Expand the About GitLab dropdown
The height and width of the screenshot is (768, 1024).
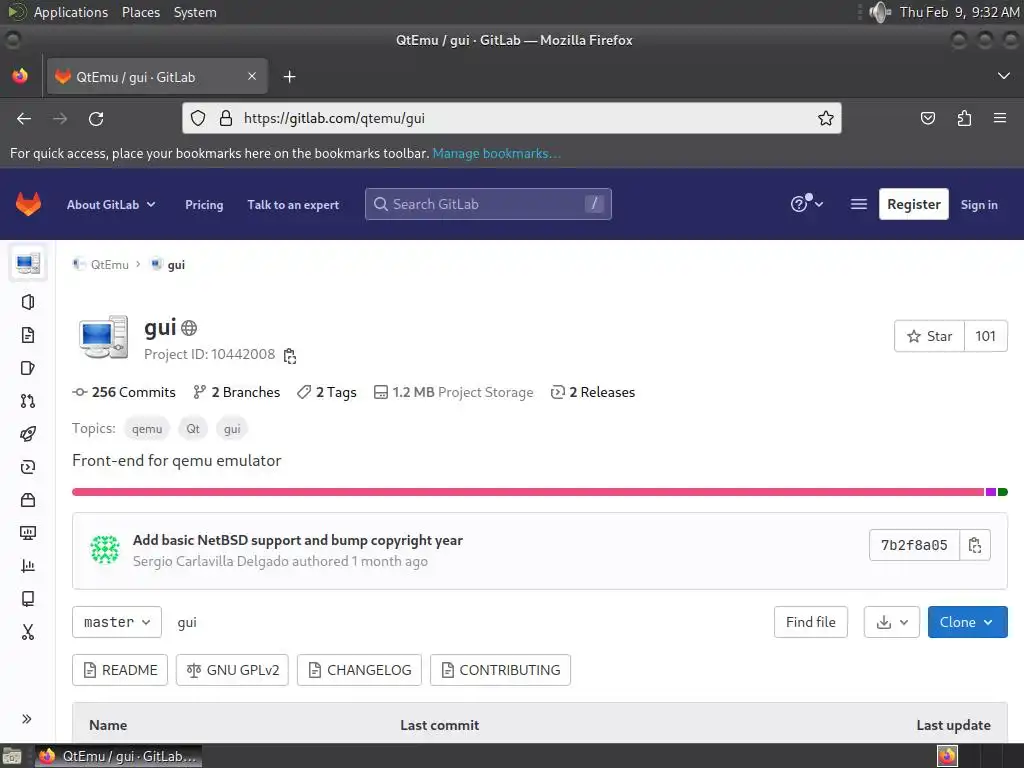click(111, 204)
